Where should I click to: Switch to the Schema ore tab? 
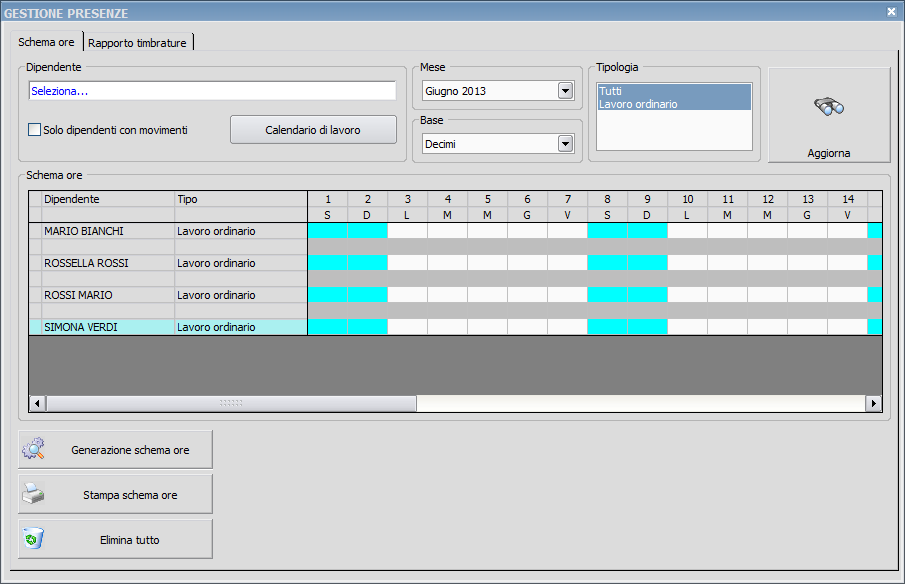[46, 42]
